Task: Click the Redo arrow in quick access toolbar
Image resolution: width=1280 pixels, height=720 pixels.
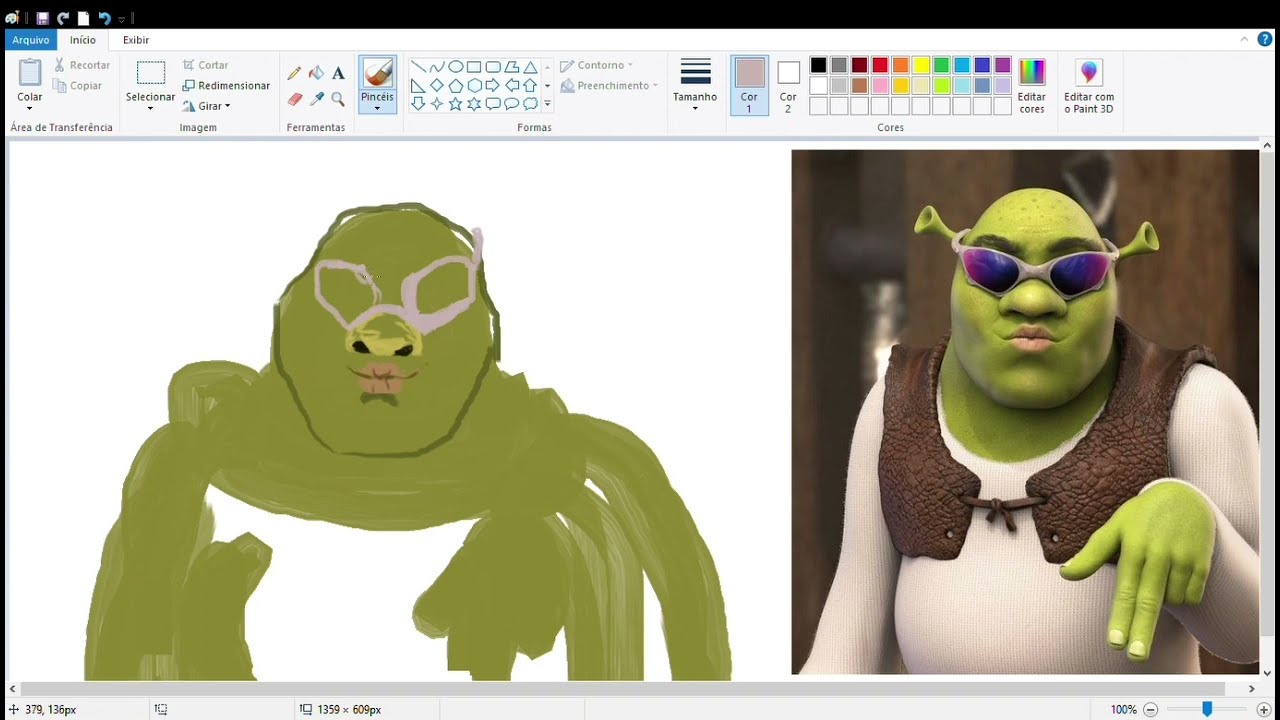Action: tap(63, 18)
